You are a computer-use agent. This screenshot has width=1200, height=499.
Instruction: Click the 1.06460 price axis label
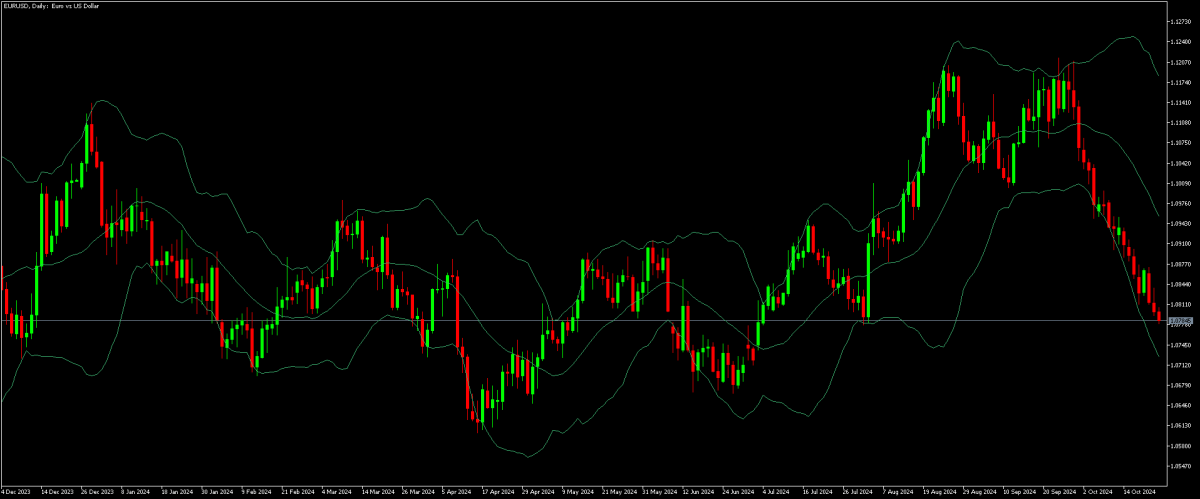pos(1181,405)
